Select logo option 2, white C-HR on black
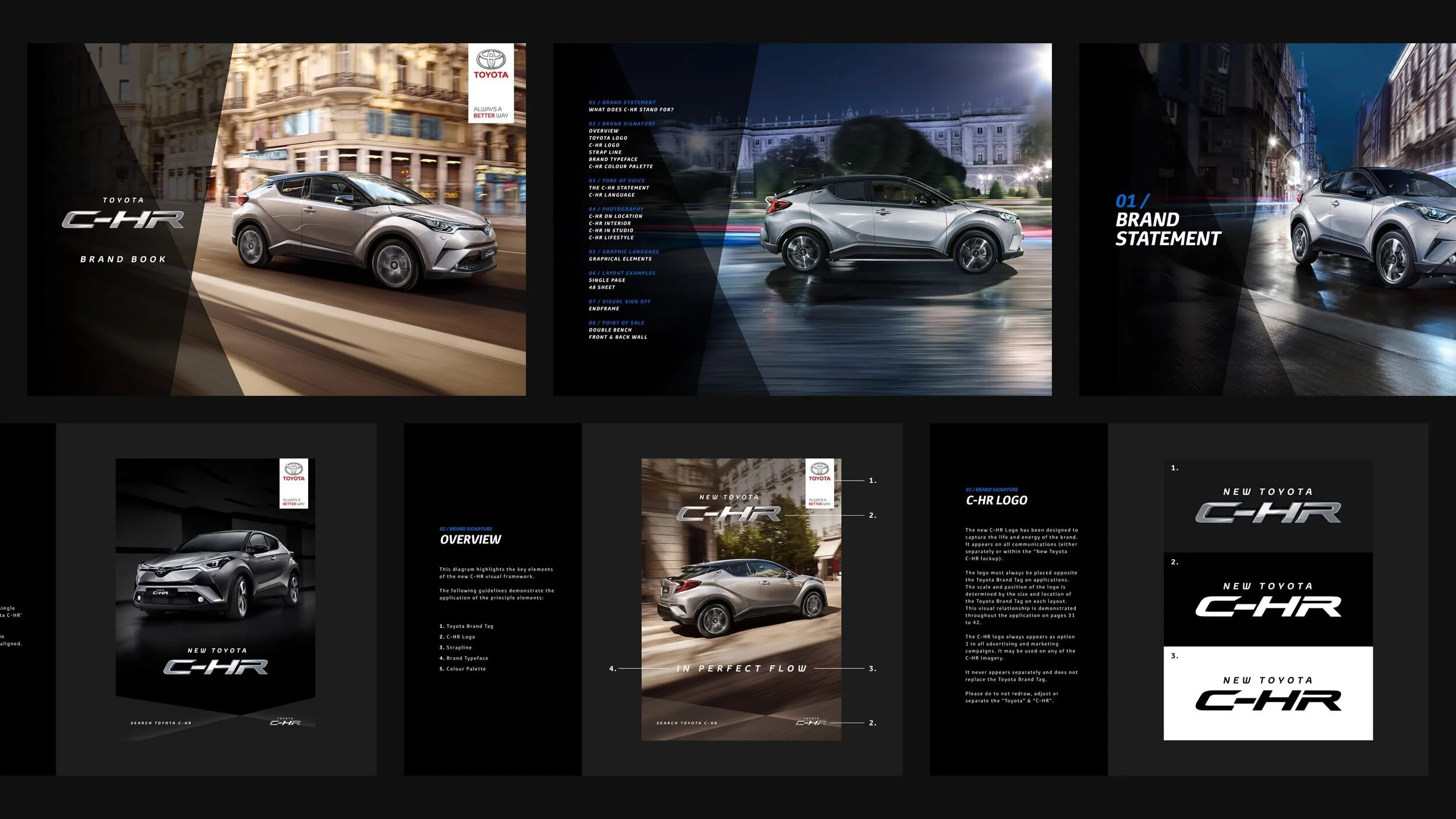The width and height of the screenshot is (1456, 819). tap(1268, 599)
